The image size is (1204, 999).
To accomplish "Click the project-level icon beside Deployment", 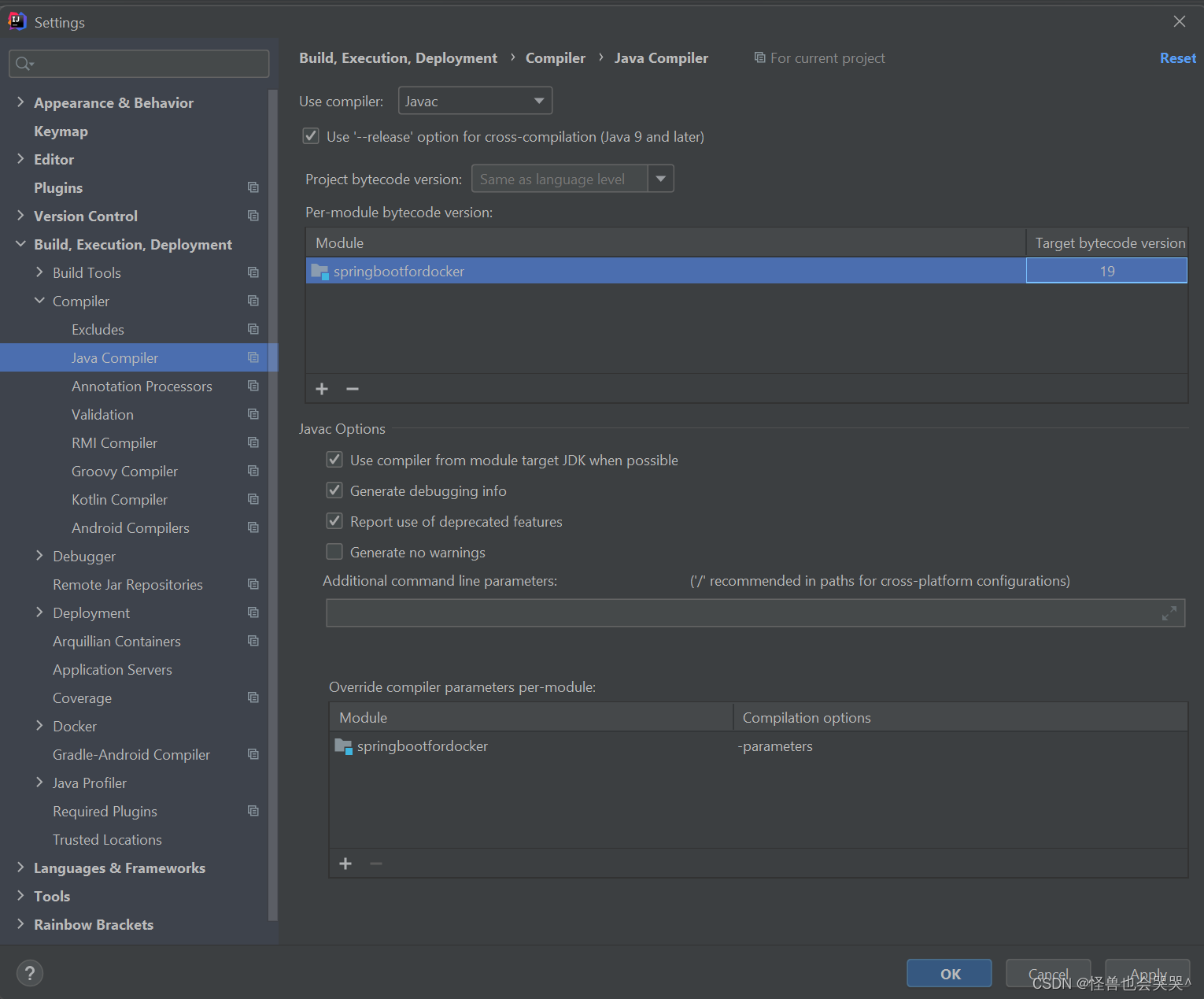I will [x=253, y=612].
